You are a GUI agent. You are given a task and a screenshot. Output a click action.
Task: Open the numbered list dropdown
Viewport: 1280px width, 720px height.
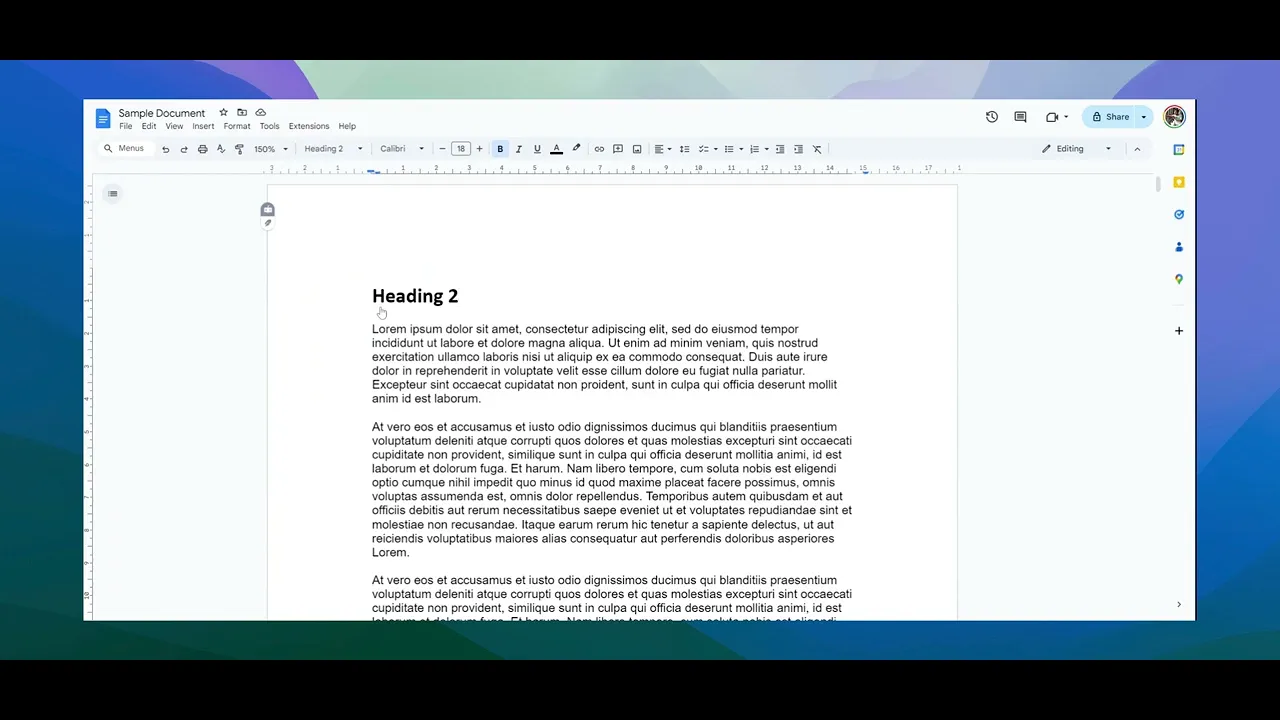[760, 149]
